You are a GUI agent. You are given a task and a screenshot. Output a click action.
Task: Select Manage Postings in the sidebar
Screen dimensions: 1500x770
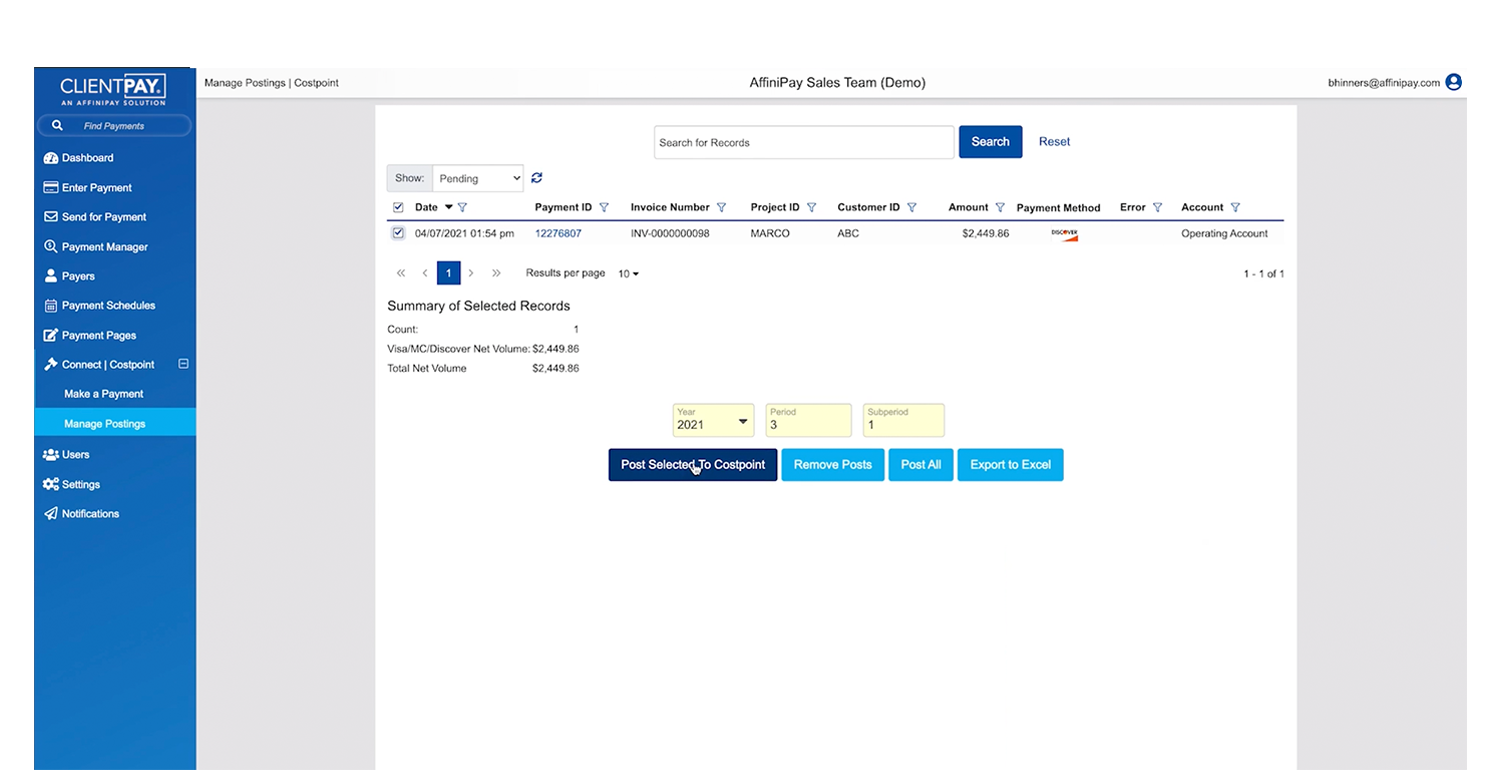coord(115,424)
